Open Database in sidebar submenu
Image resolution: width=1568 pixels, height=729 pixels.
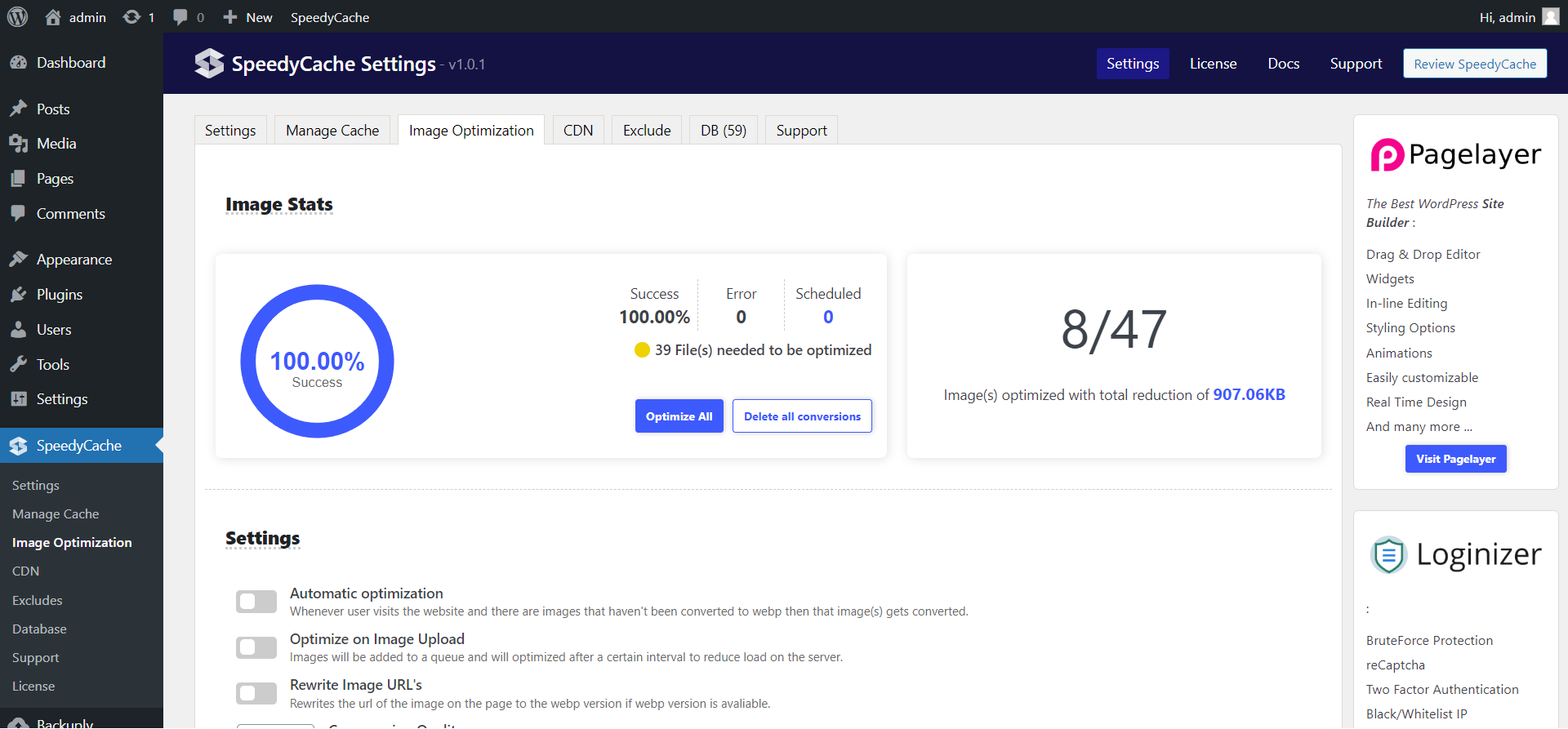pyautogui.click(x=39, y=629)
